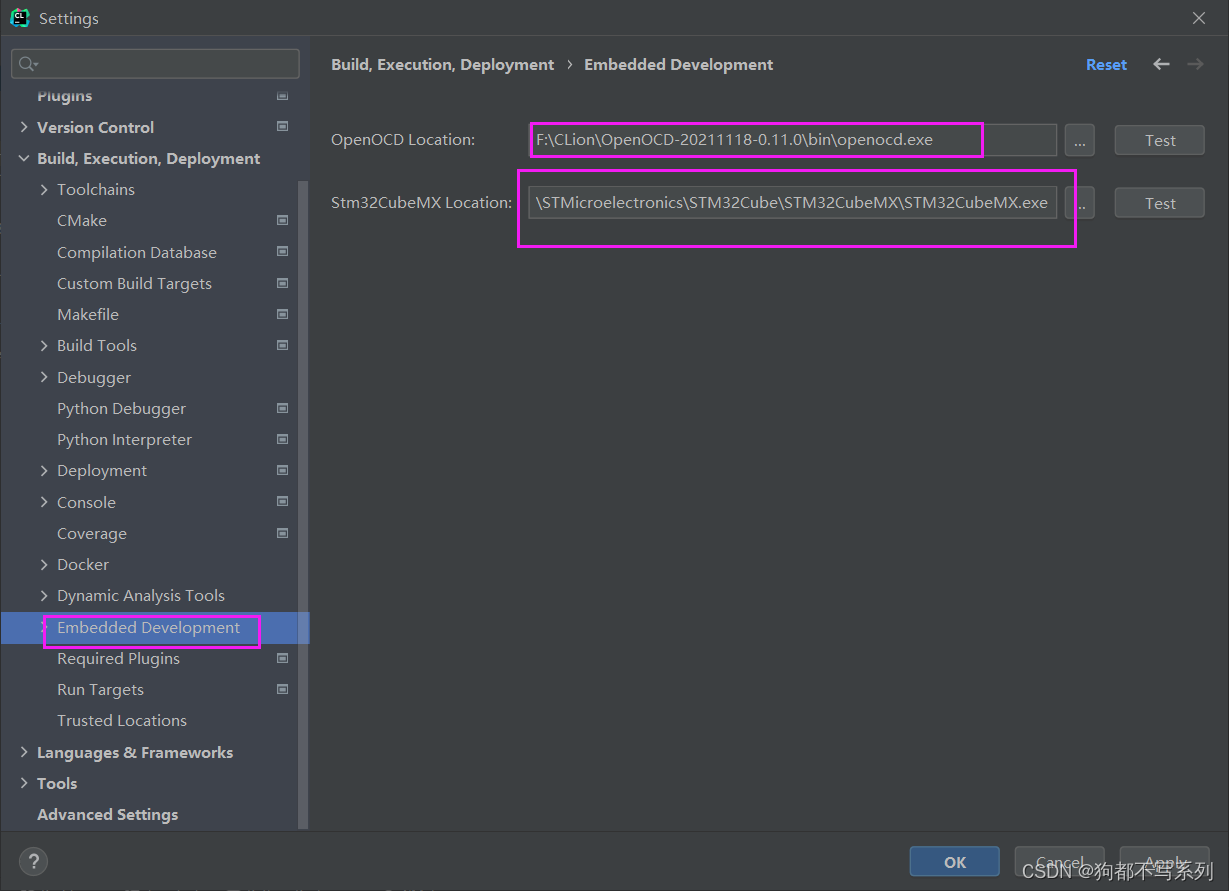
Task: Open the Required Plugins page
Action: coord(118,658)
